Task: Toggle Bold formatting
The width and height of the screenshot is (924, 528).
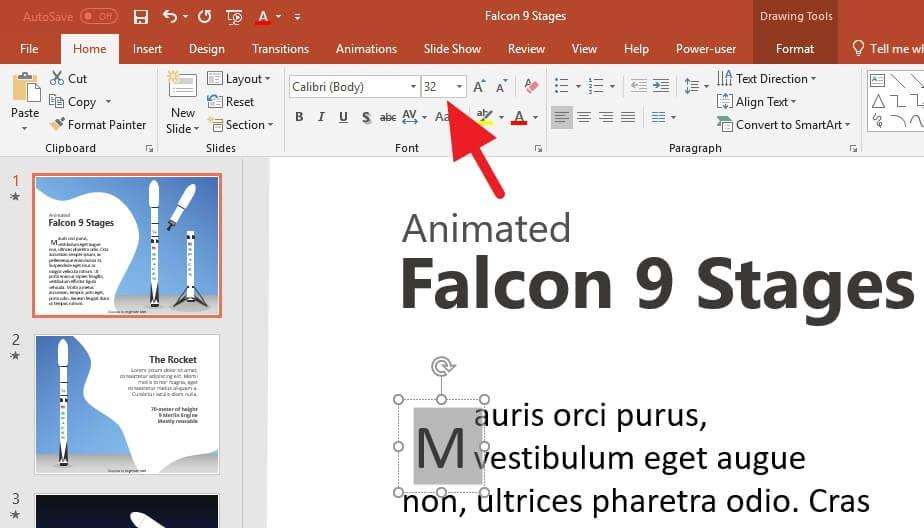Action: [x=299, y=117]
